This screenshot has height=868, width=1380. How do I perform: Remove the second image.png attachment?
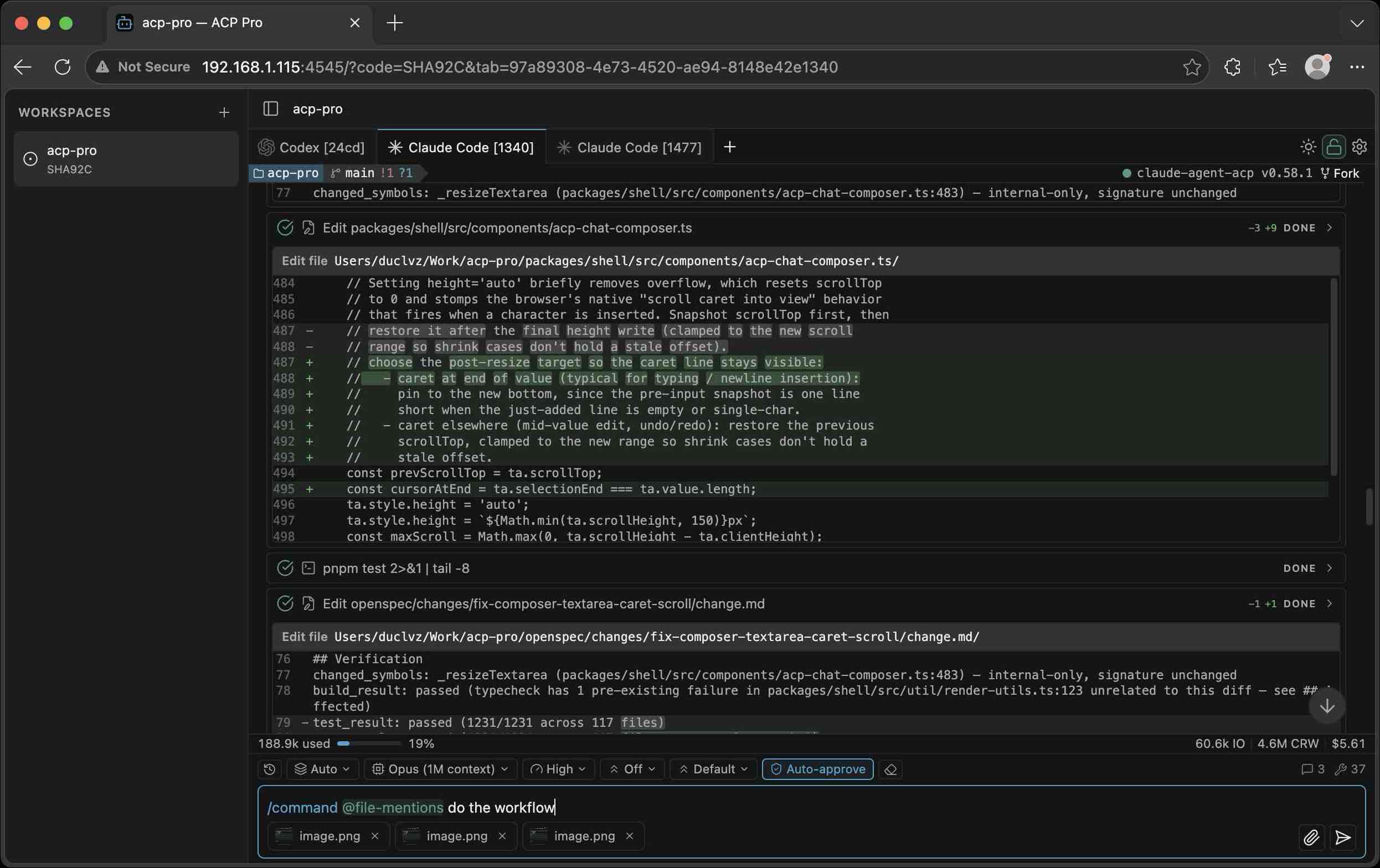[x=502, y=836]
